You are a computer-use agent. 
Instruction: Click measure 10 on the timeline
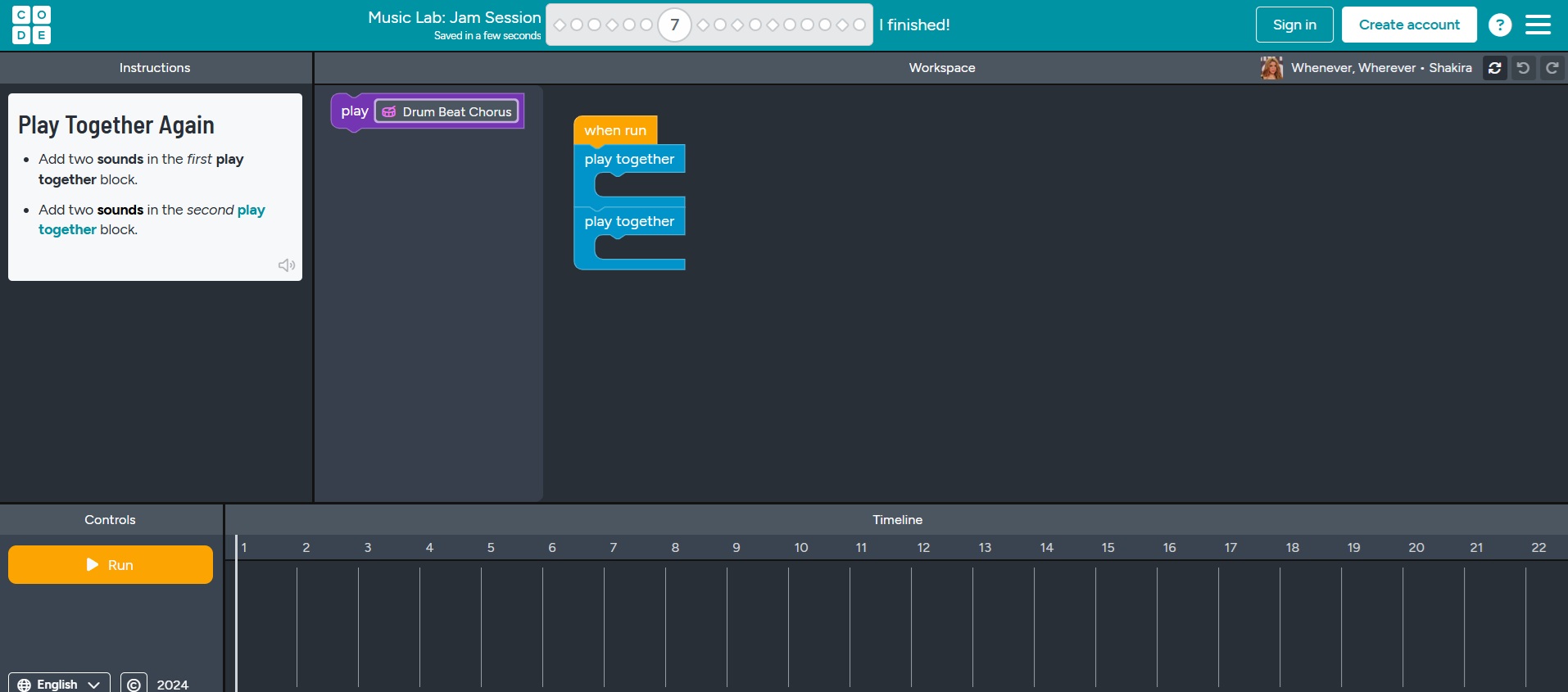click(x=800, y=548)
